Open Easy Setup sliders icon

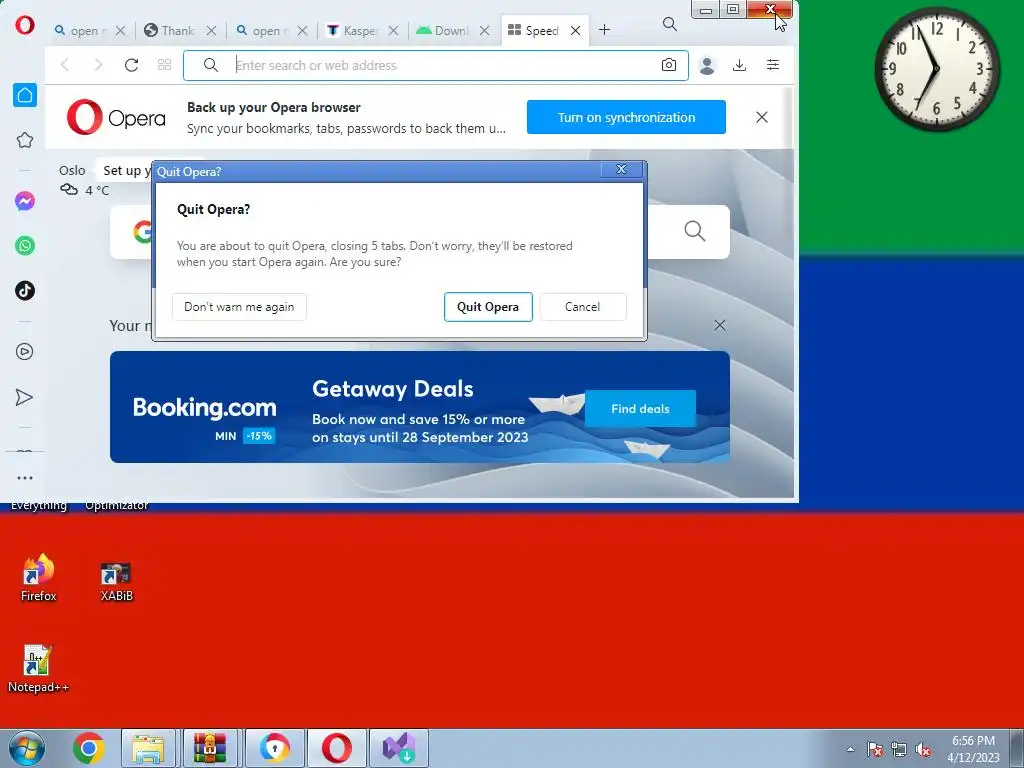pos(773,65)
